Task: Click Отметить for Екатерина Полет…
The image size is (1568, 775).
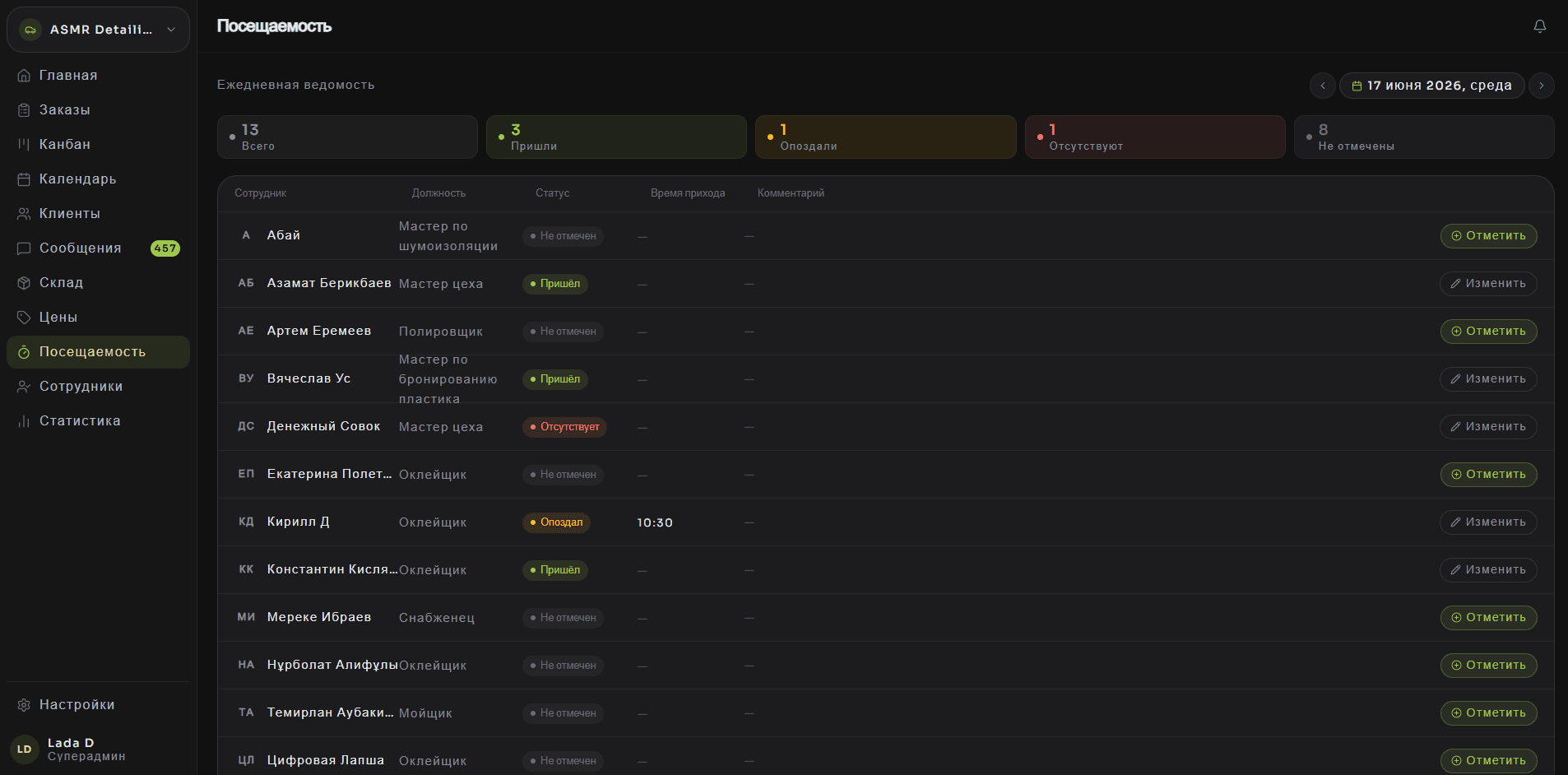Action: [1488, 475]
